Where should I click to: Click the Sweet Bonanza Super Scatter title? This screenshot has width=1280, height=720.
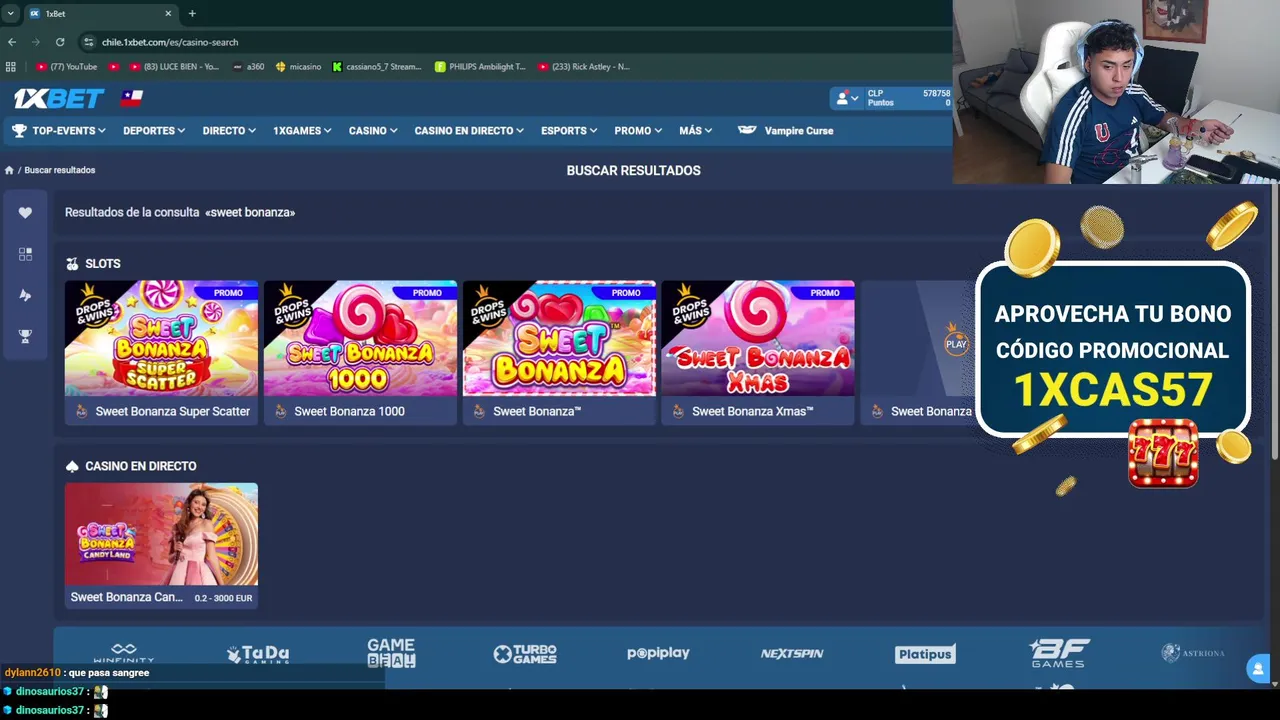click(172, 411)
